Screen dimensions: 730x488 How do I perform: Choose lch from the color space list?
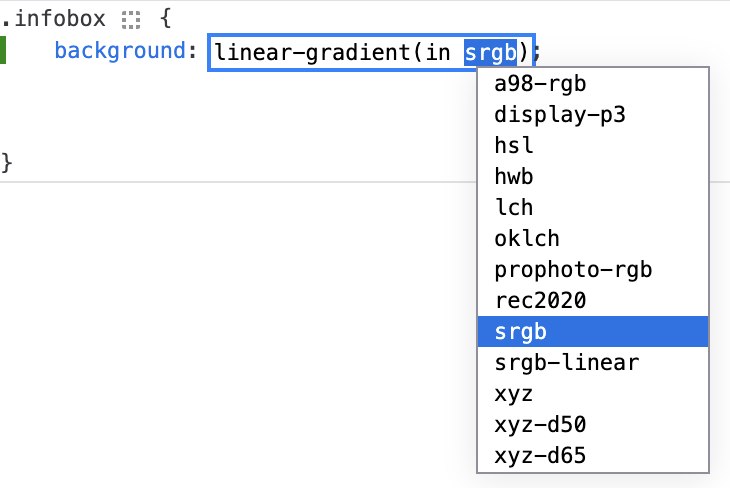click(514, 208)
